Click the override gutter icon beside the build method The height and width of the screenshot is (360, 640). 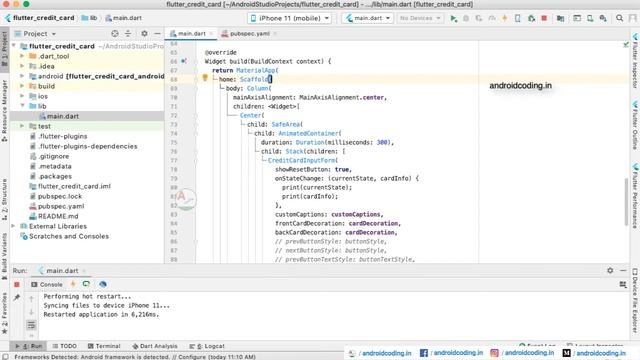[x=184, y=61]
